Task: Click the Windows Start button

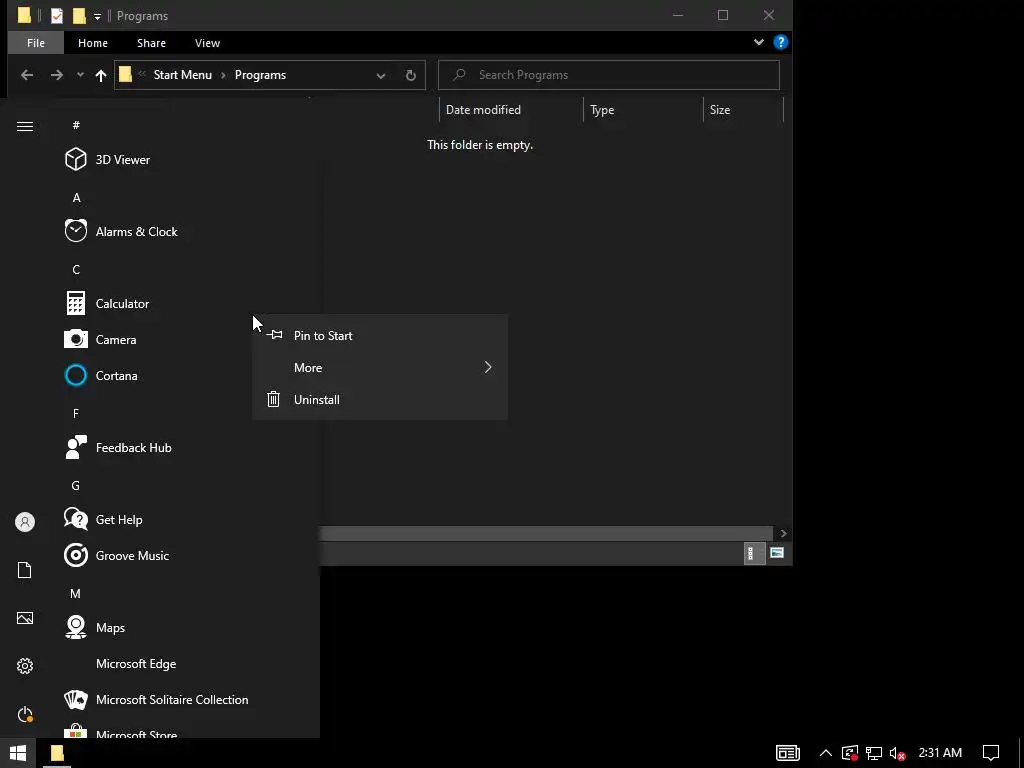Action: (x=18, y=753)
